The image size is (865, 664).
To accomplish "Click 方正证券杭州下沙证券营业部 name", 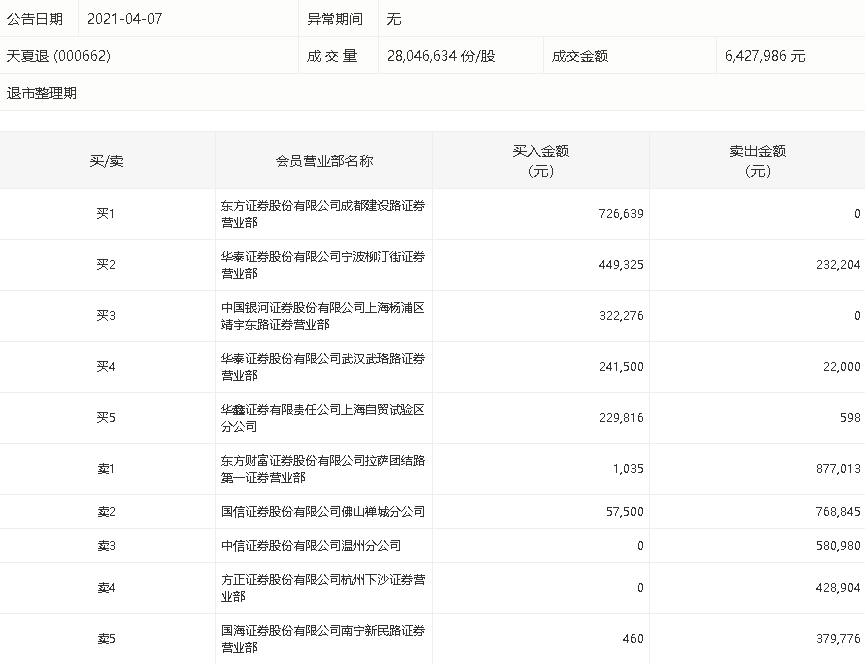I will pos(323,588).
